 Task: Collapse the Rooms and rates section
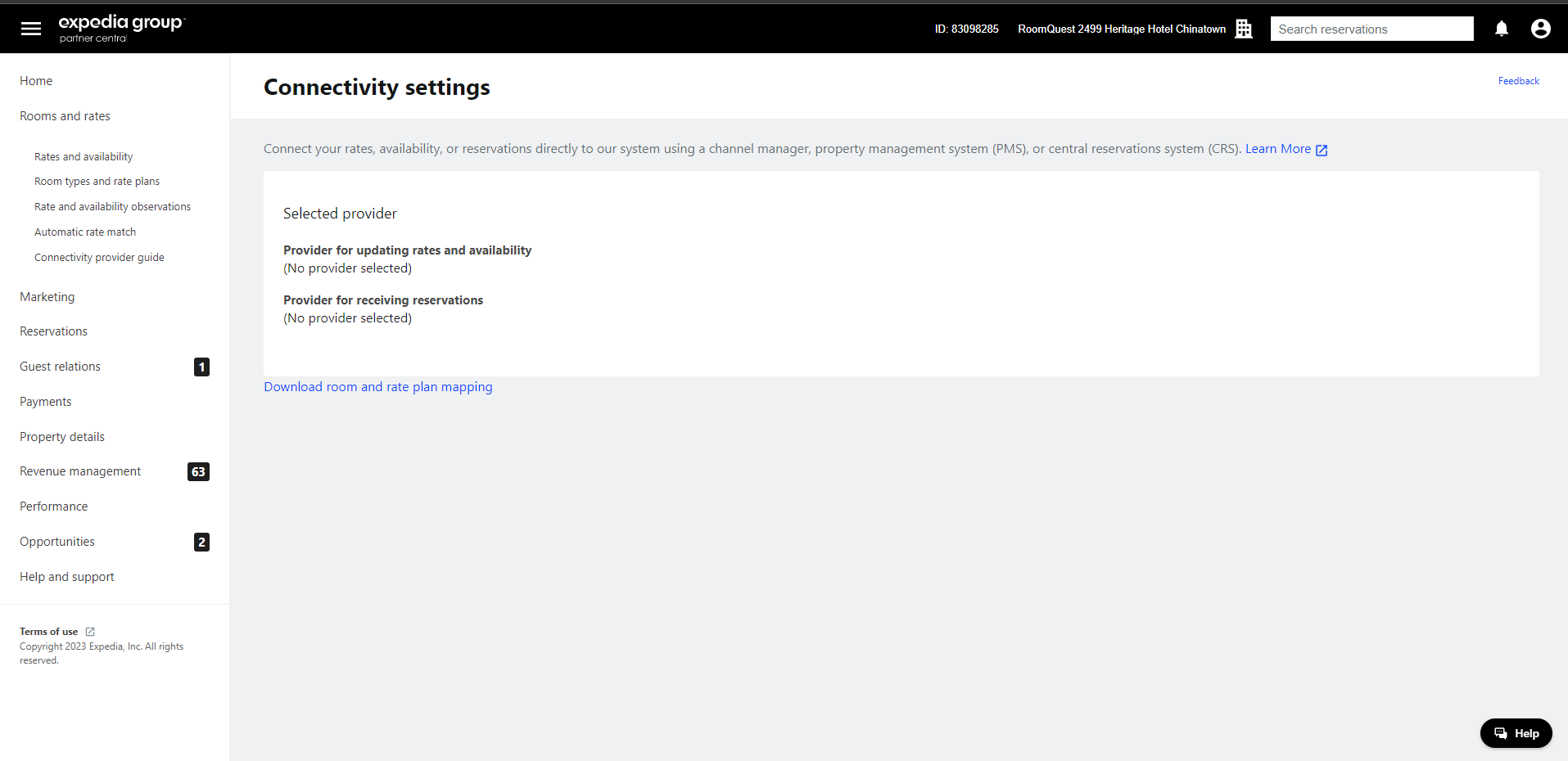tap(65, 116)
